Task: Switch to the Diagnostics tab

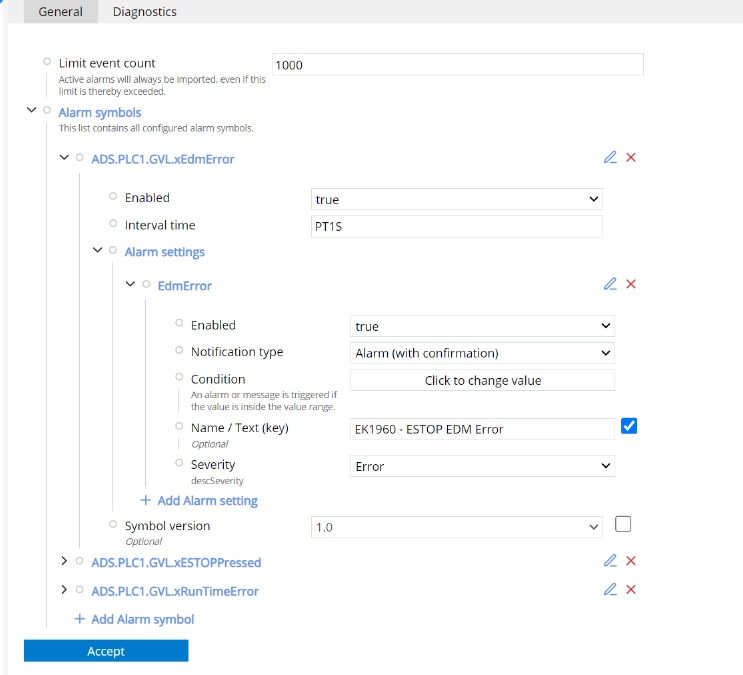Action: coord(145,11)
